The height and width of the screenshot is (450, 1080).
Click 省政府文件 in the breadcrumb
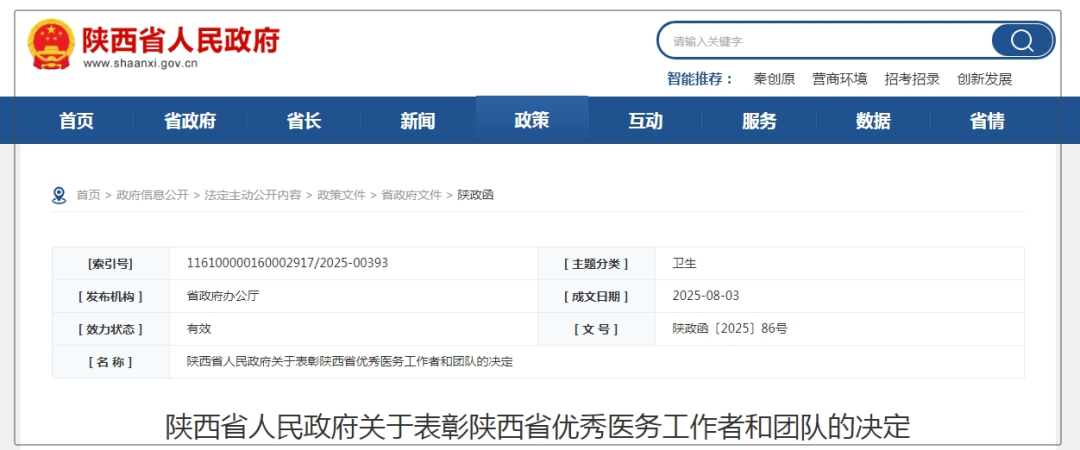411,195
